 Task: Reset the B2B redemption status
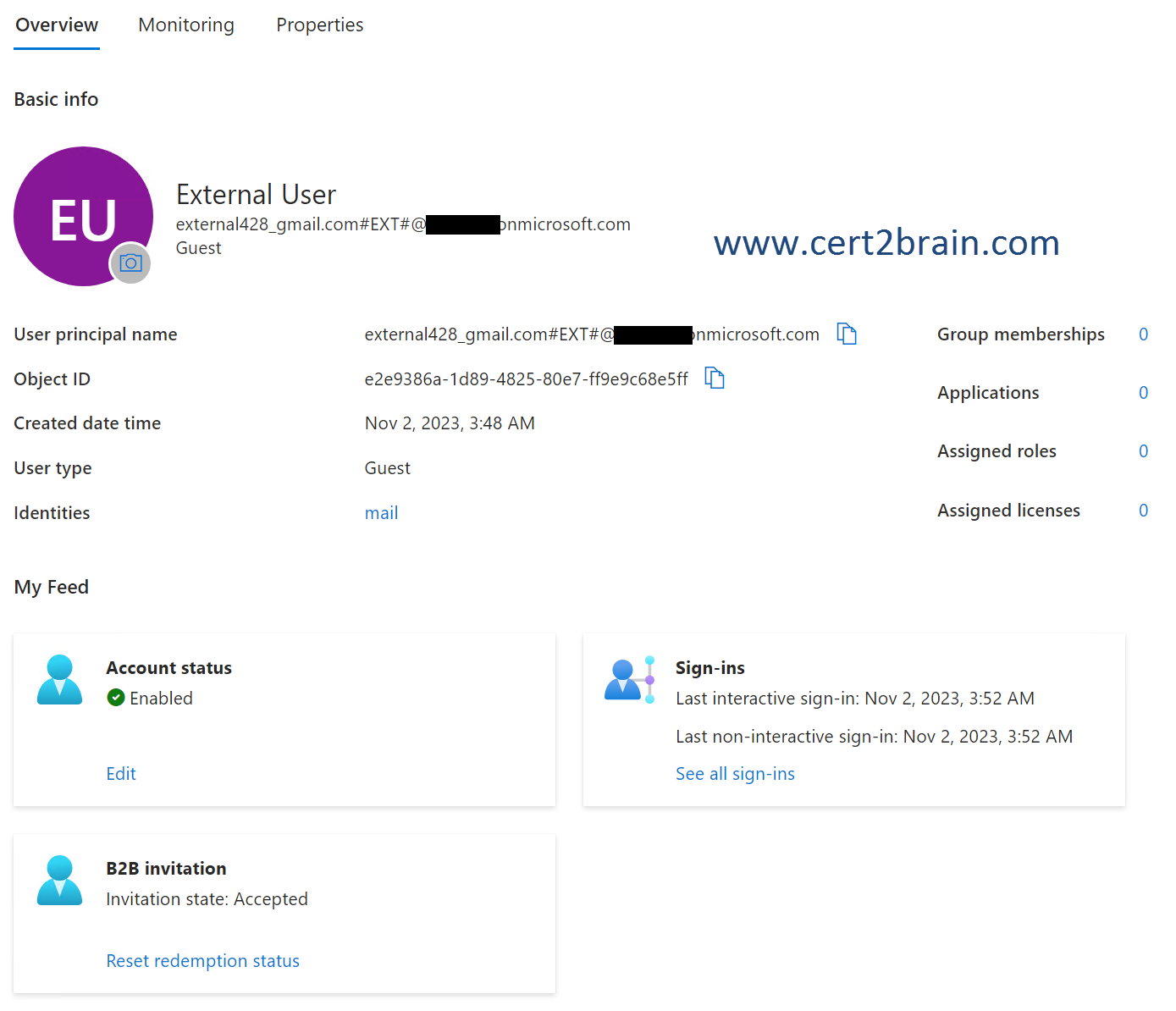point(202,960)
